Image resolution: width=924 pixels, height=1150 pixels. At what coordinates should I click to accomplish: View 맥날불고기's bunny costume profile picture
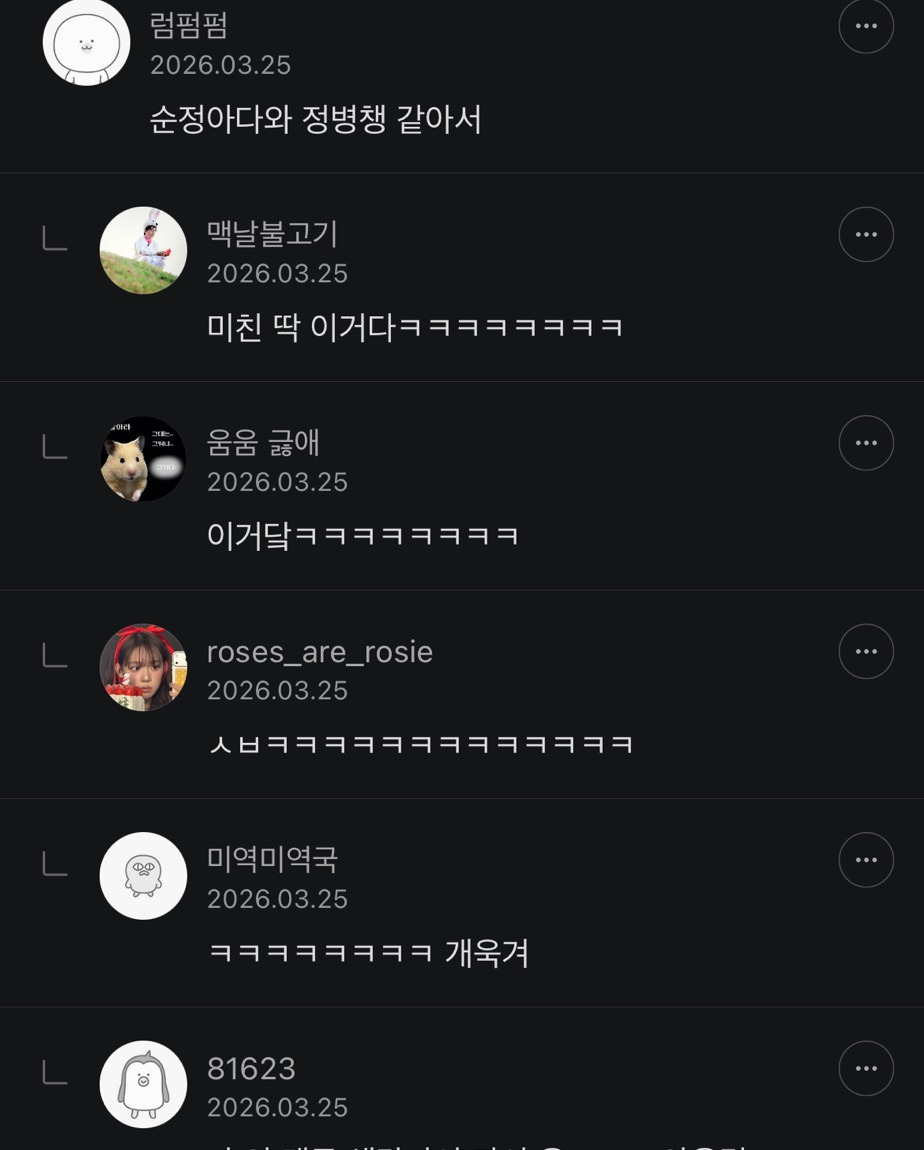[143, 250]
